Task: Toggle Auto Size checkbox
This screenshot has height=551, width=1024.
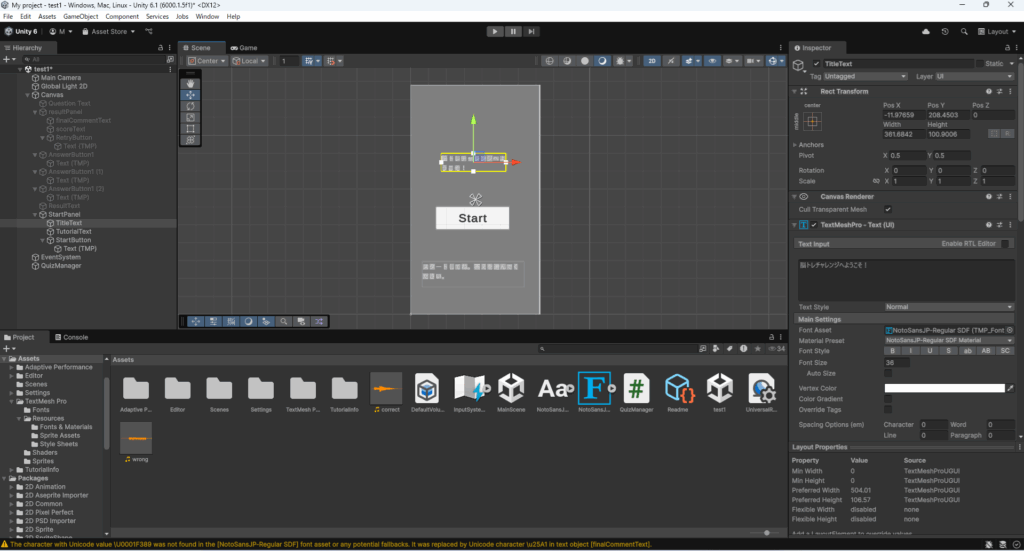Action: 888,373
